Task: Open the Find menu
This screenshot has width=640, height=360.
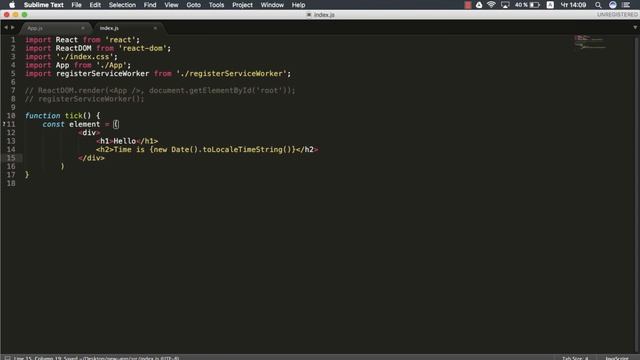Action: [x=150, y=5]
